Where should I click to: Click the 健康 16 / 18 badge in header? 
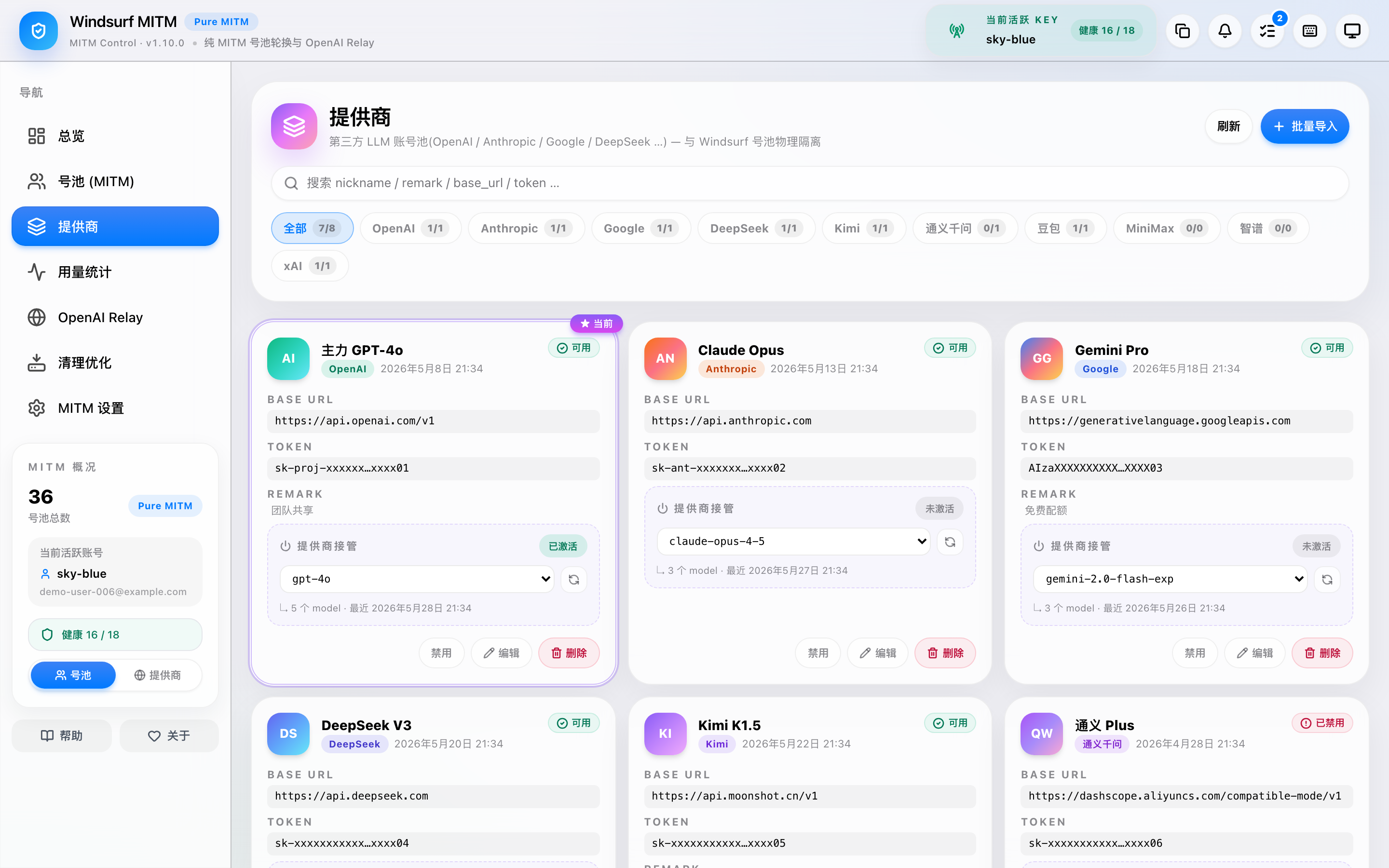tap(1106, 30)
